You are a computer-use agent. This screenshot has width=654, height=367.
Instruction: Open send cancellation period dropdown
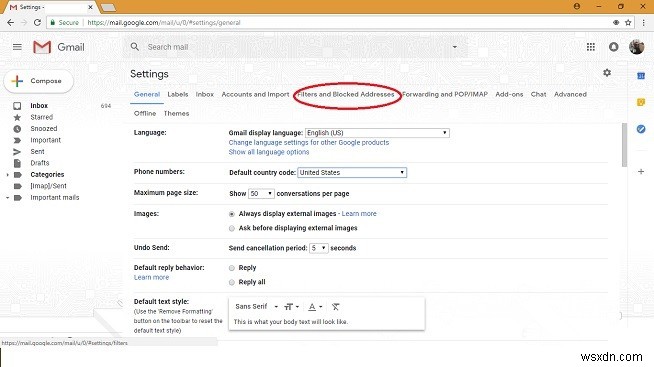pyautogui.click(x=318, y=248)
